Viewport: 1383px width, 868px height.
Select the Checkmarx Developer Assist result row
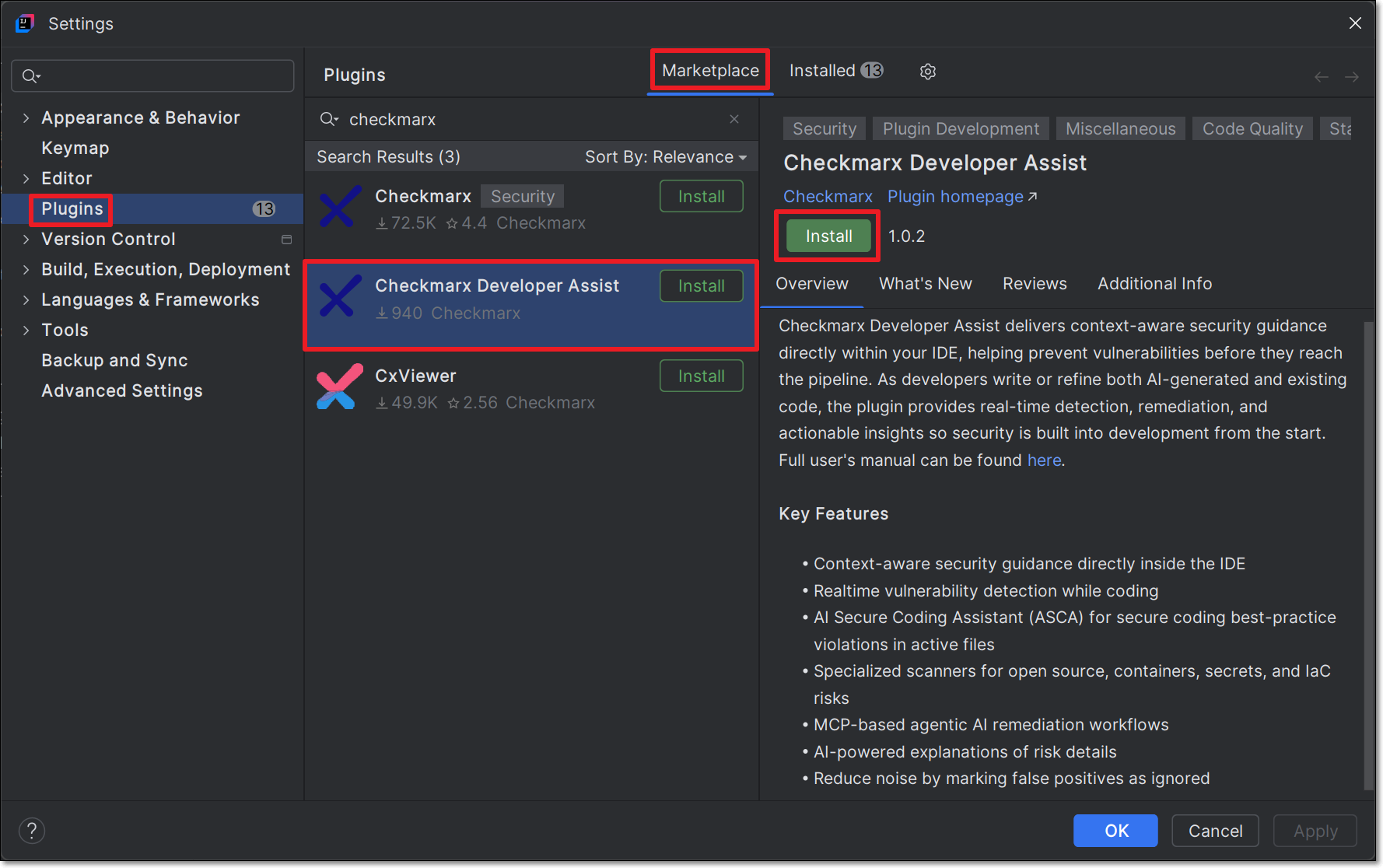[531, 305]
